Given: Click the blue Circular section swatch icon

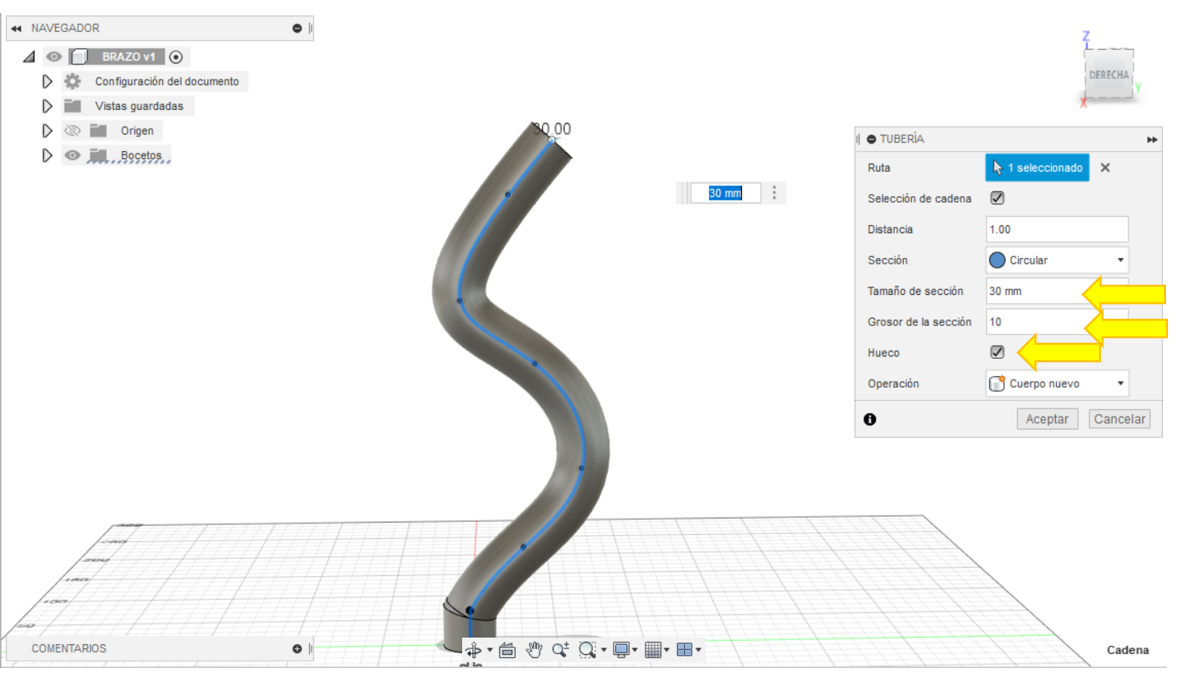Looking at the screenshot, I should point(997,260).
